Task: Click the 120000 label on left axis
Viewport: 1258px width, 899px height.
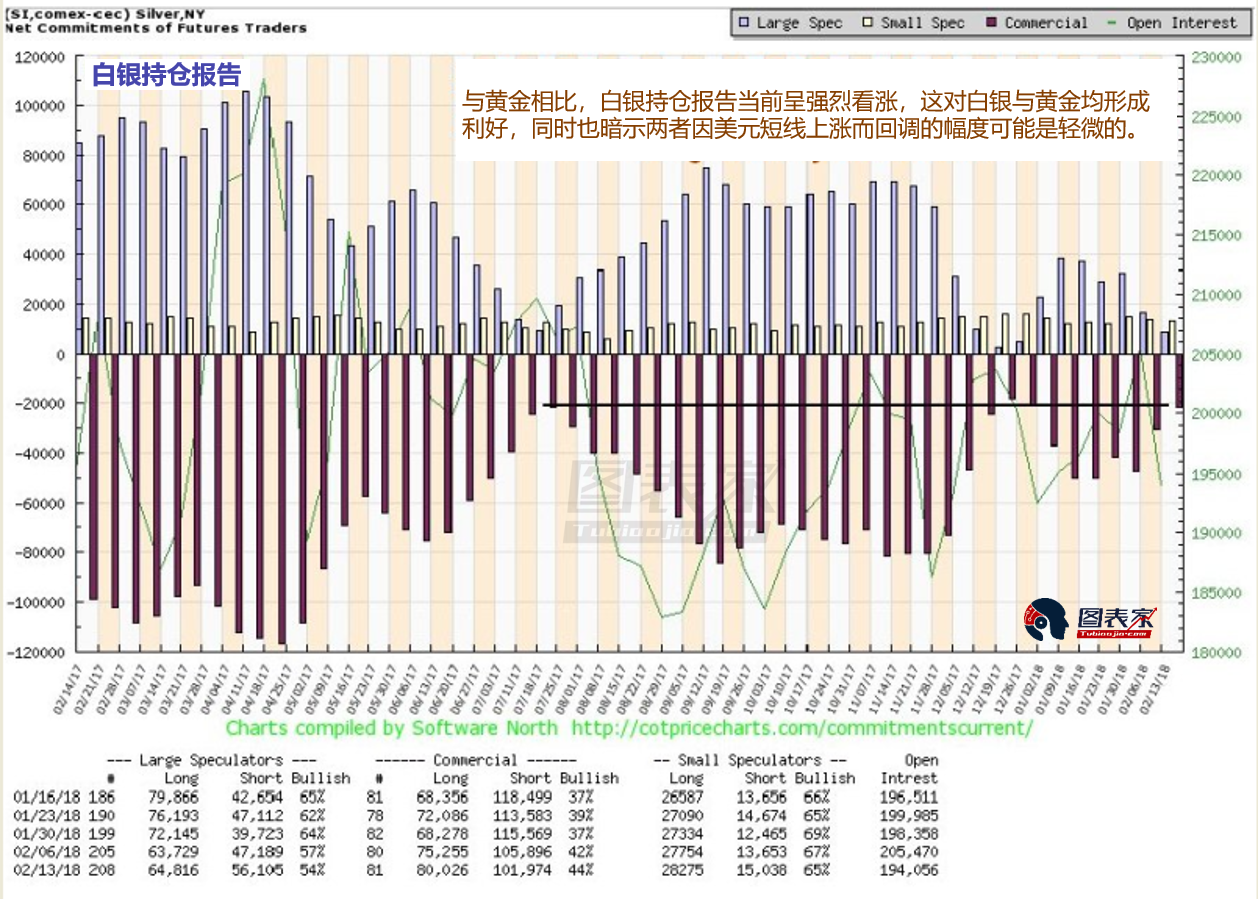Action: 40,58
